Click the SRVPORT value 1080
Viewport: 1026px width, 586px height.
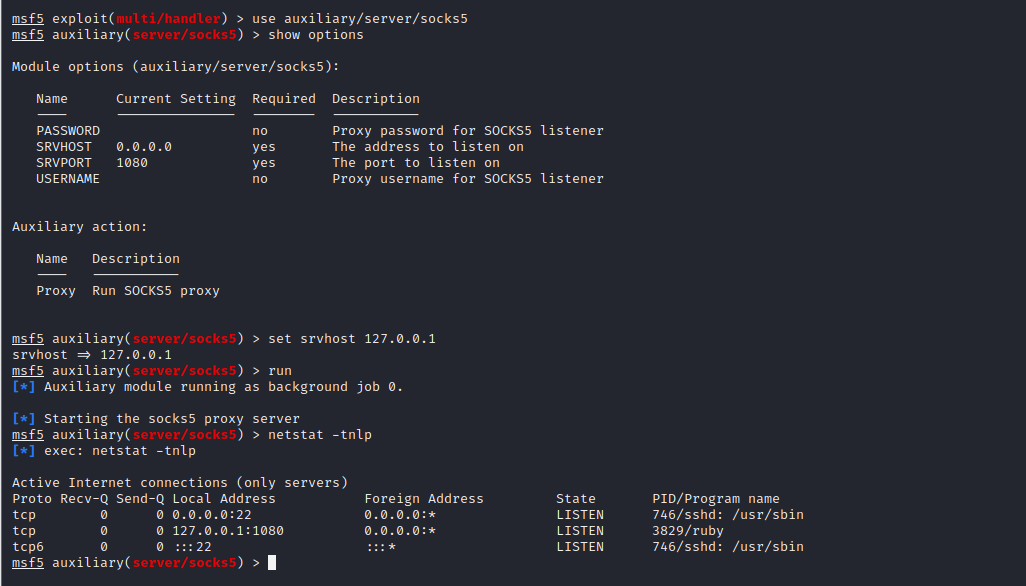[132, 163]
